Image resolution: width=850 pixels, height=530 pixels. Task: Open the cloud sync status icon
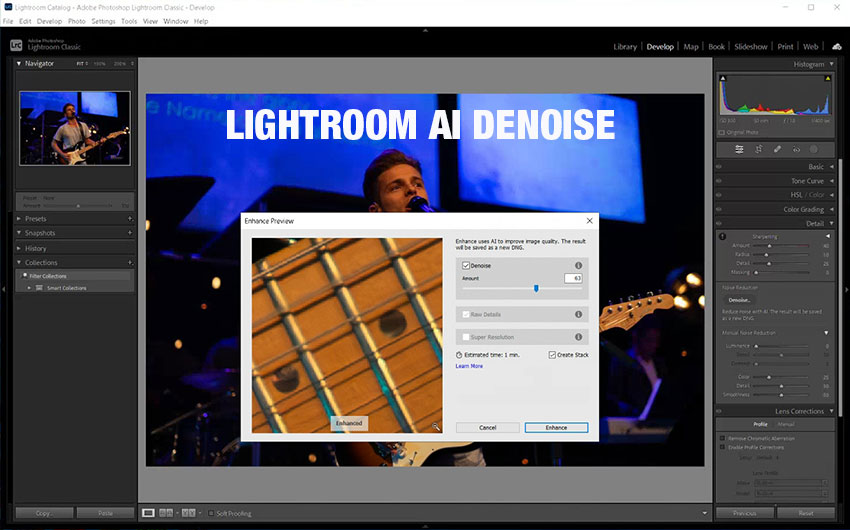837,47
